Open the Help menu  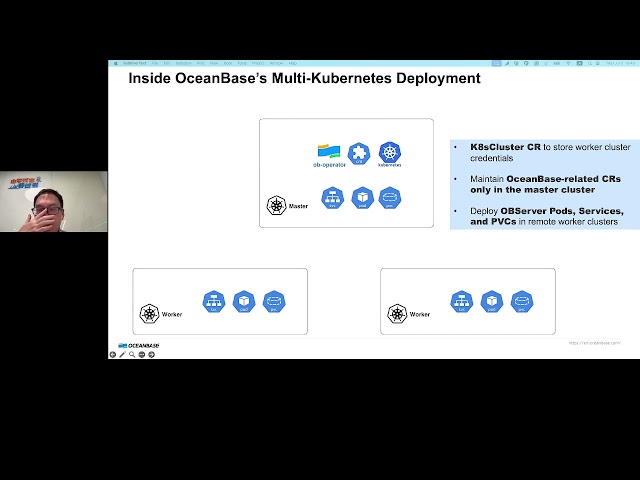[x=293, y=63]
